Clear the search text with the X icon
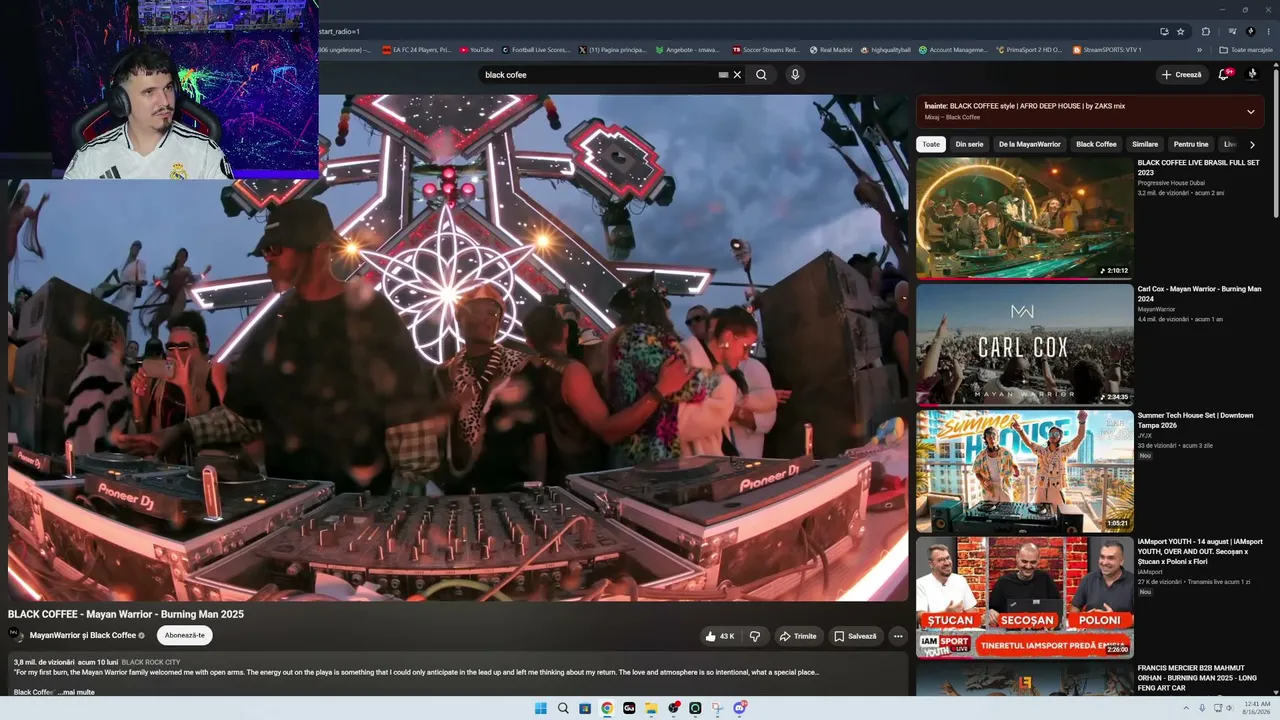1280x720 pixels. pos(738,75)
